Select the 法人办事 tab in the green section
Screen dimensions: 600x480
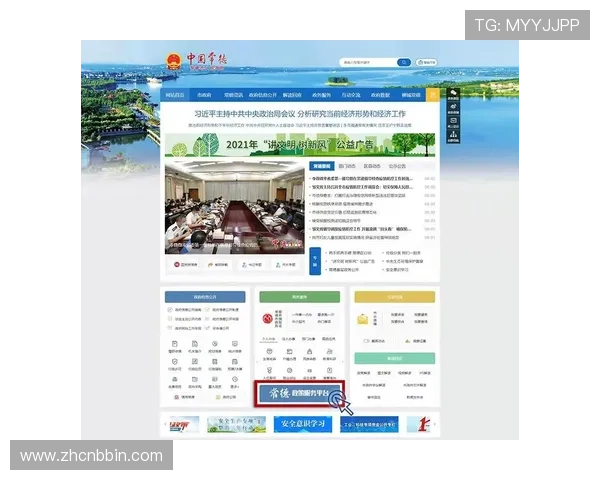pos(289,339)
